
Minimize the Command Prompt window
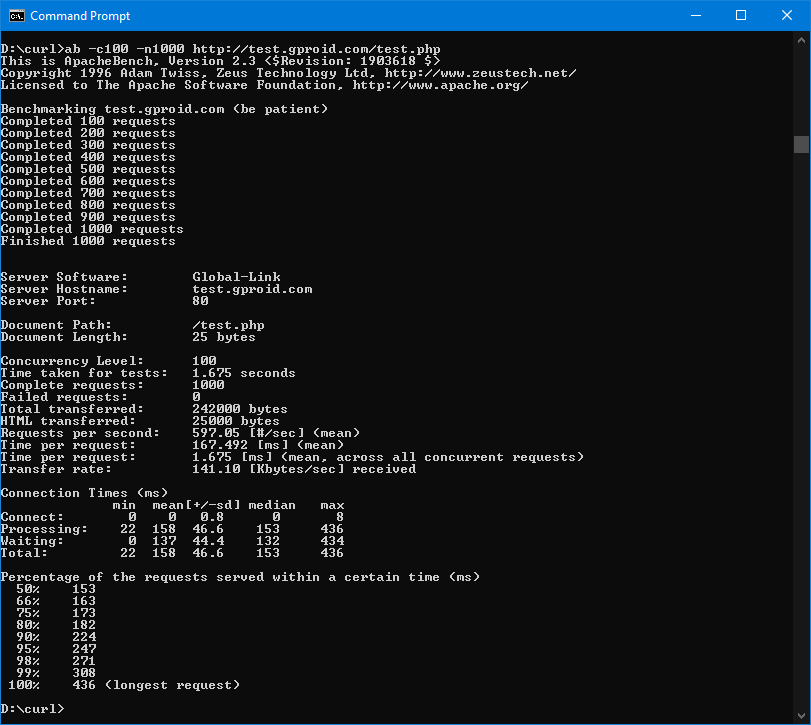pyautogui.click(x=695, y=15)
